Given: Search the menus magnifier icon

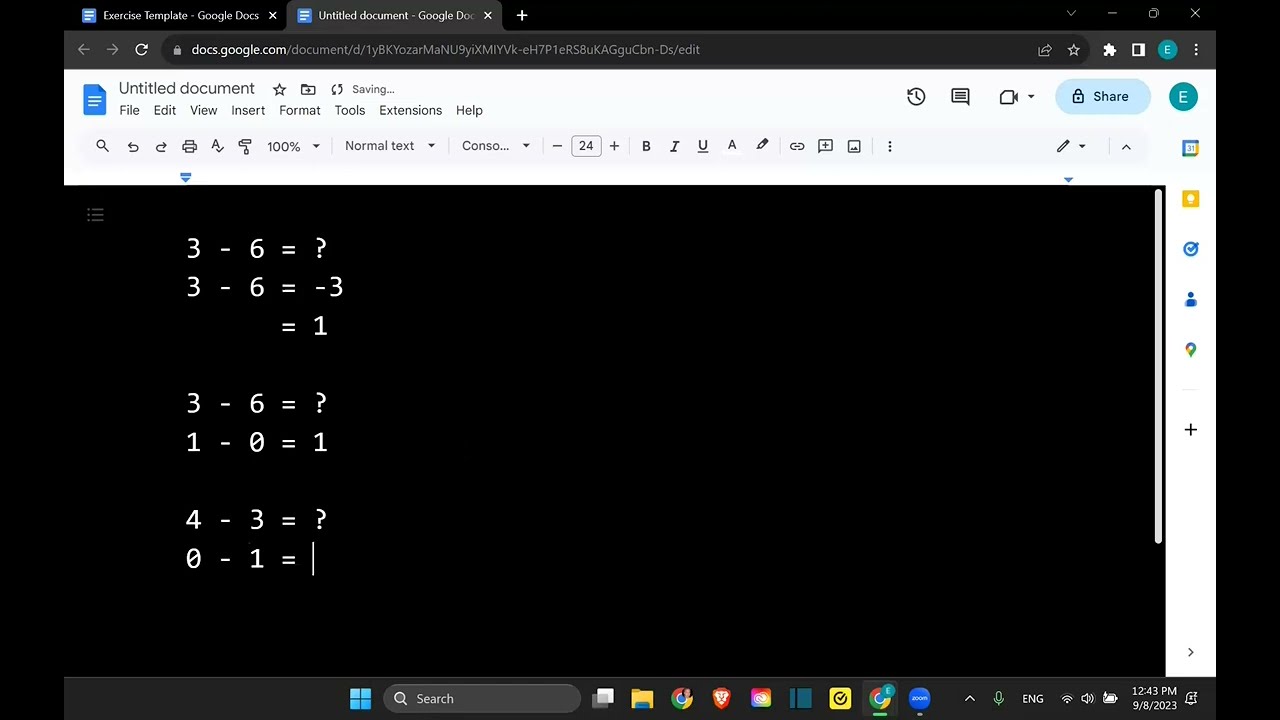Looking at the screenshot, I should coord(102,146).
